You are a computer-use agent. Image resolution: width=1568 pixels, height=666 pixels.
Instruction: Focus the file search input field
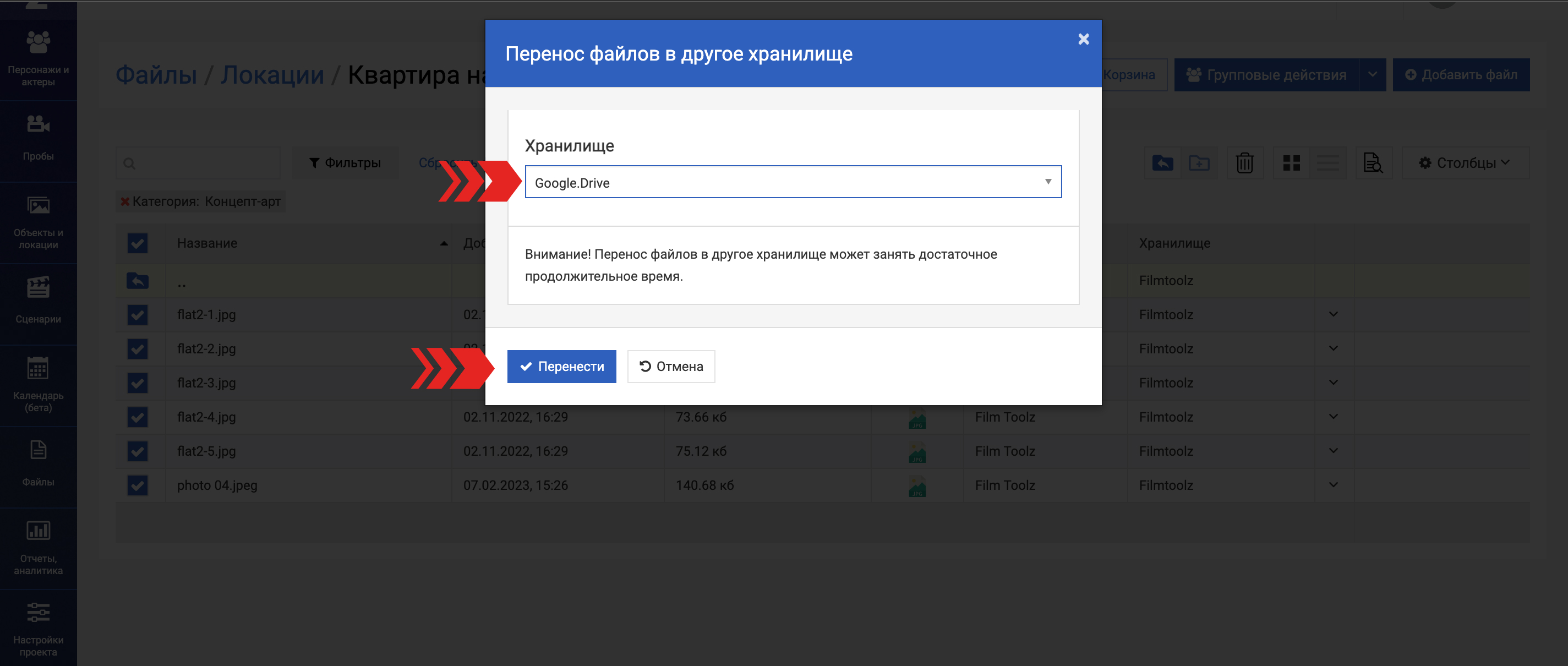pyautogui.click(x=198, y=163)
